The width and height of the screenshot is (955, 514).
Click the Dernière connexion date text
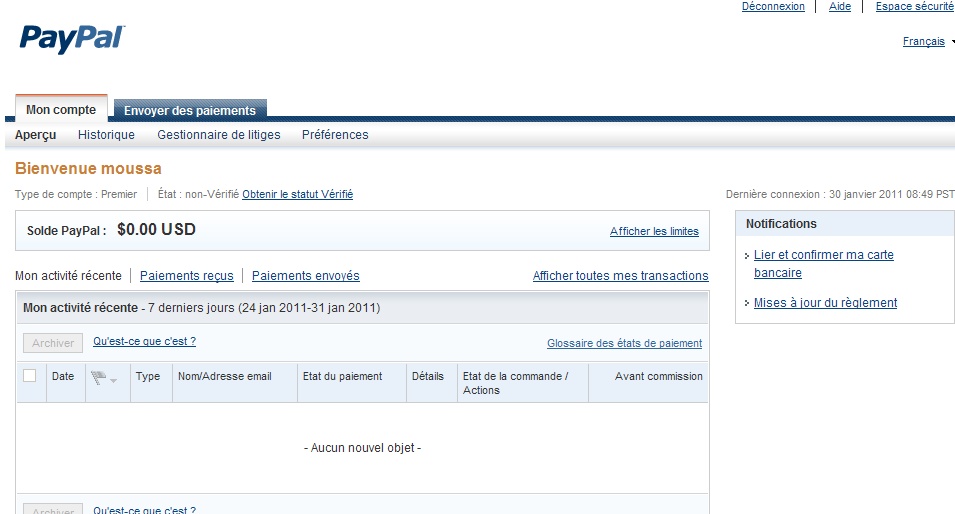(840, 194)
